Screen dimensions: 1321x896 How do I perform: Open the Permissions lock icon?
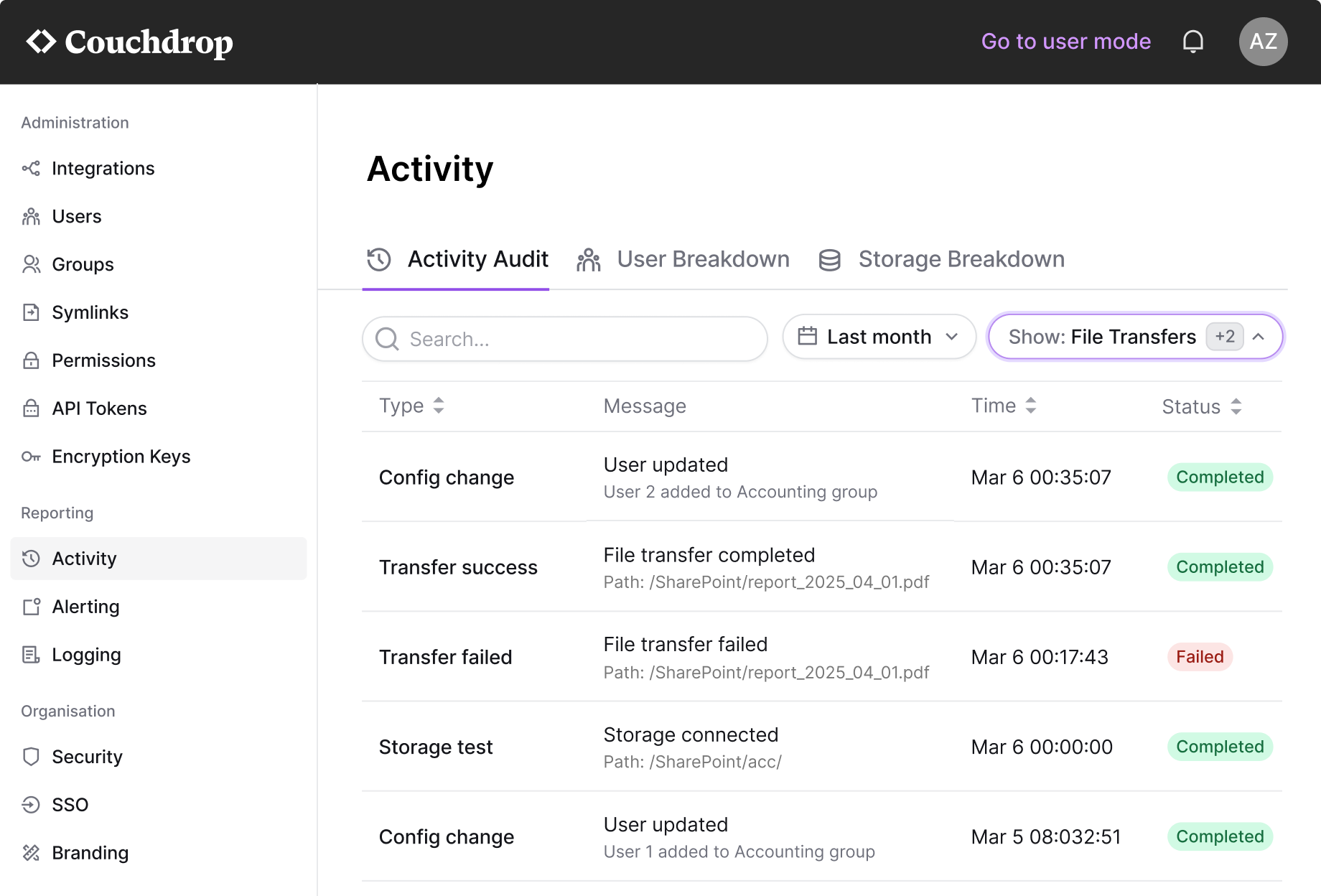[31, 360]
